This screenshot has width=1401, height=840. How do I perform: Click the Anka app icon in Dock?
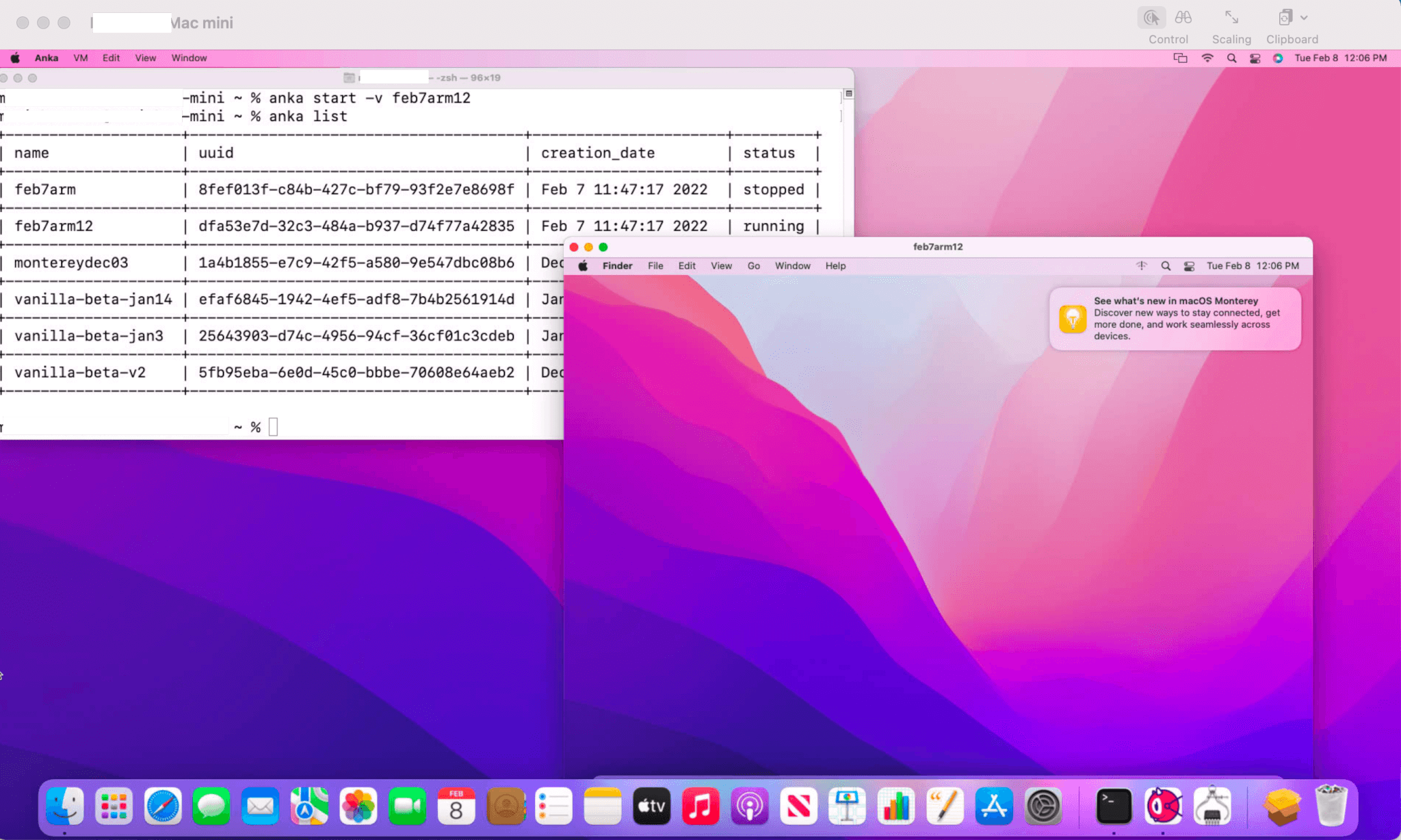coord(1163,806)
